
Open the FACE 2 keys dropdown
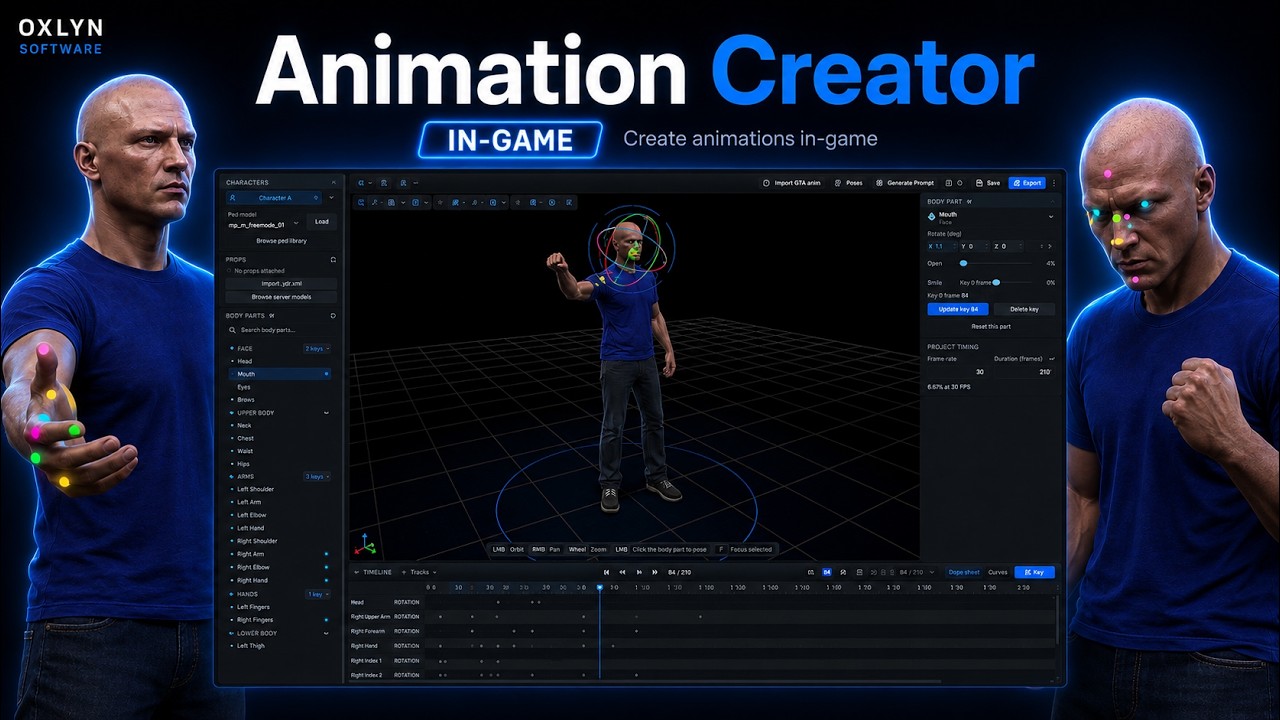[317, 348]
